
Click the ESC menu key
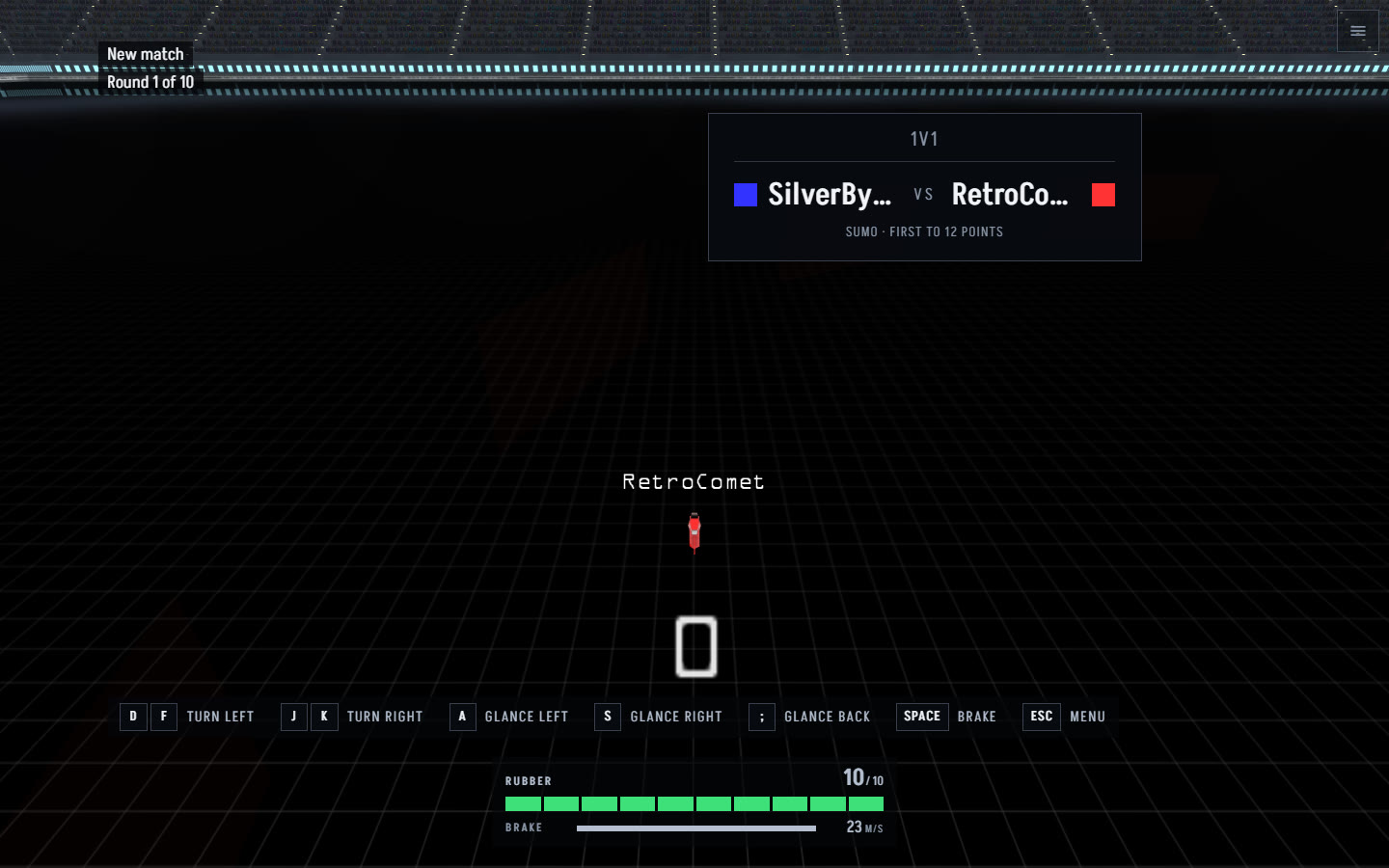pos(1042,717)
